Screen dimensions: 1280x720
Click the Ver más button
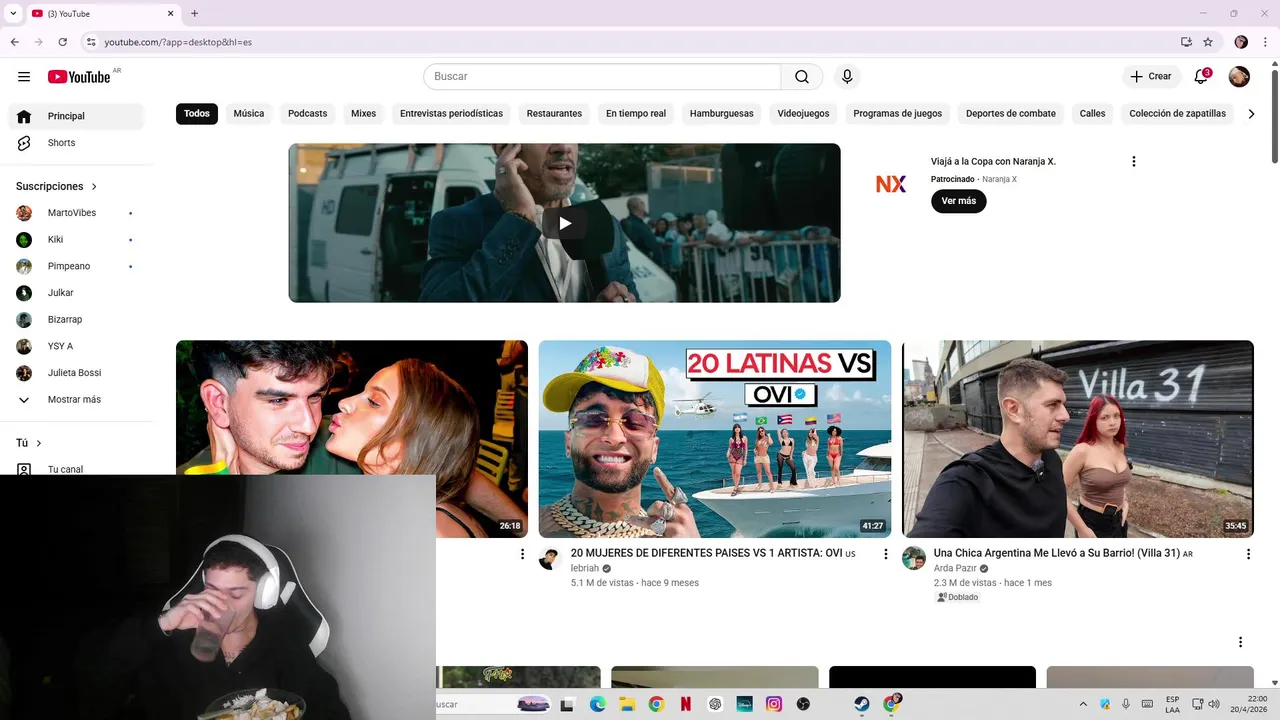click(958, 201)
